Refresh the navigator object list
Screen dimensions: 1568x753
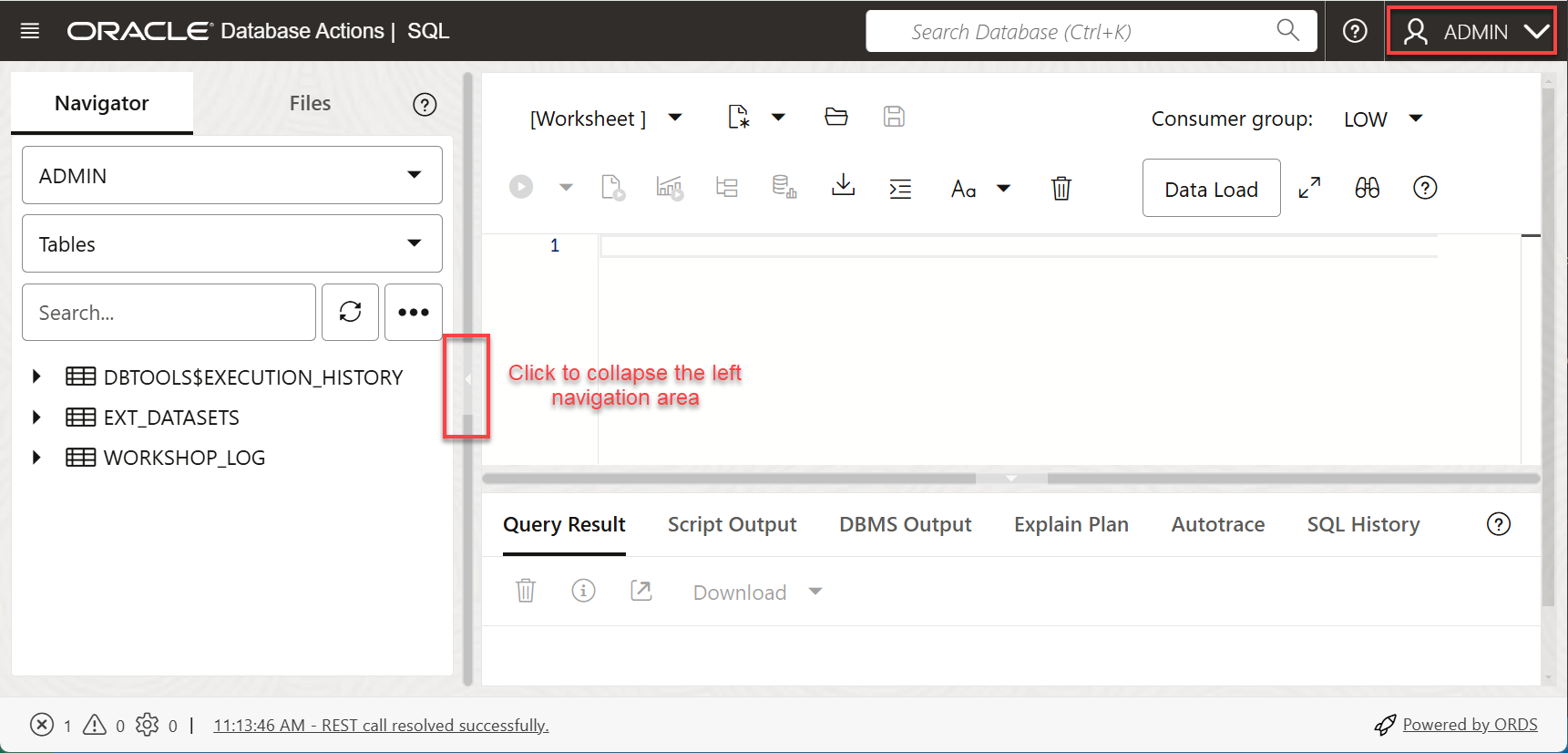350,312
